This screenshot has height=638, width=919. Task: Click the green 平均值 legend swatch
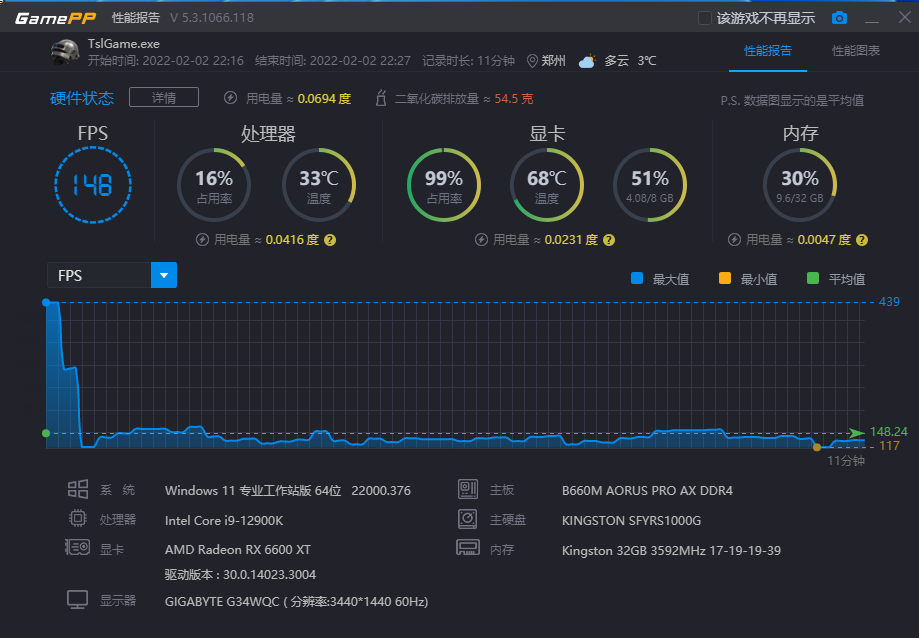pyautogui.click(x=813, y=278)
